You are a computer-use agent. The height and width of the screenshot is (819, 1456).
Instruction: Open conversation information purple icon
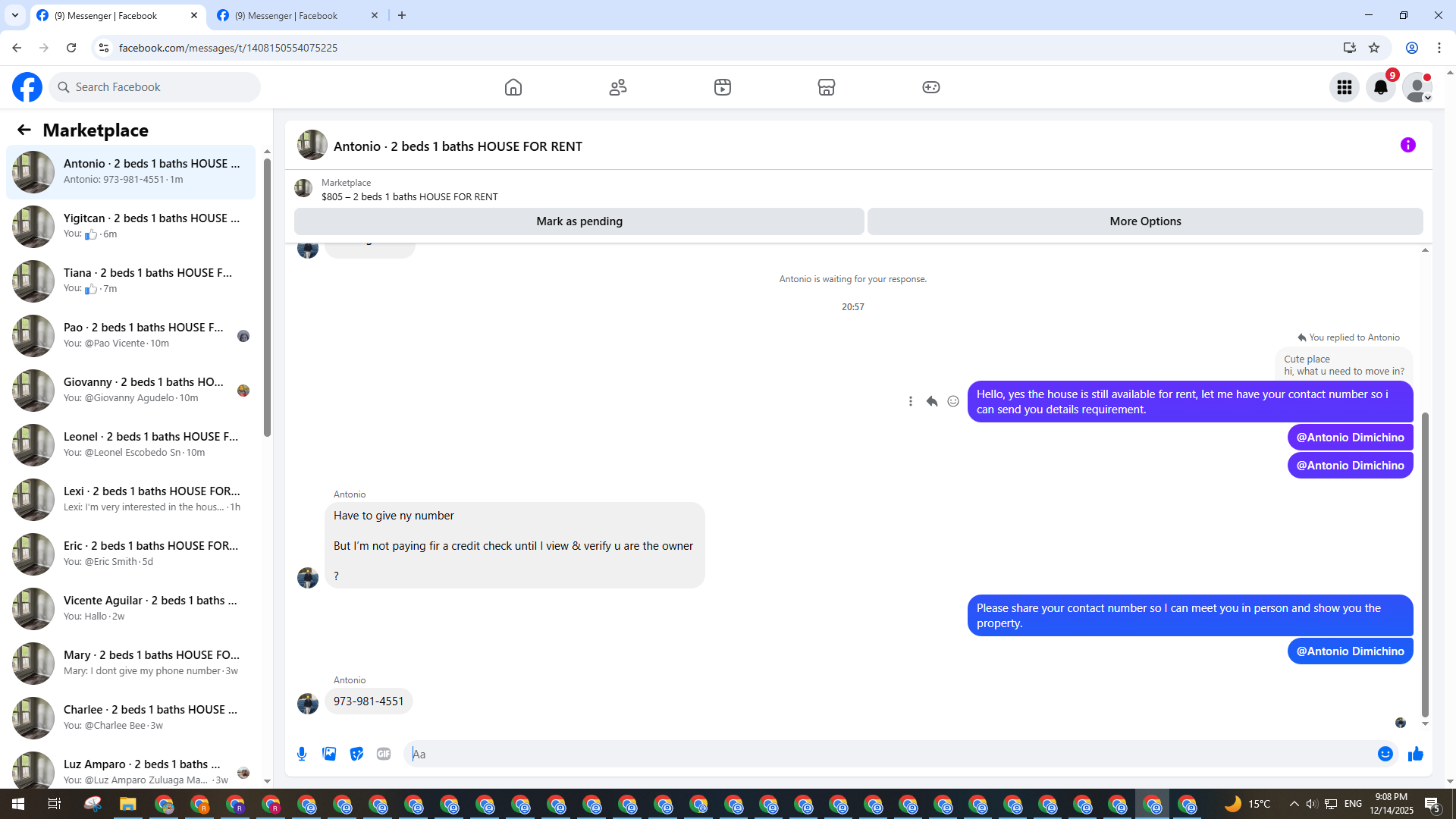click(x=1408, y=145)
